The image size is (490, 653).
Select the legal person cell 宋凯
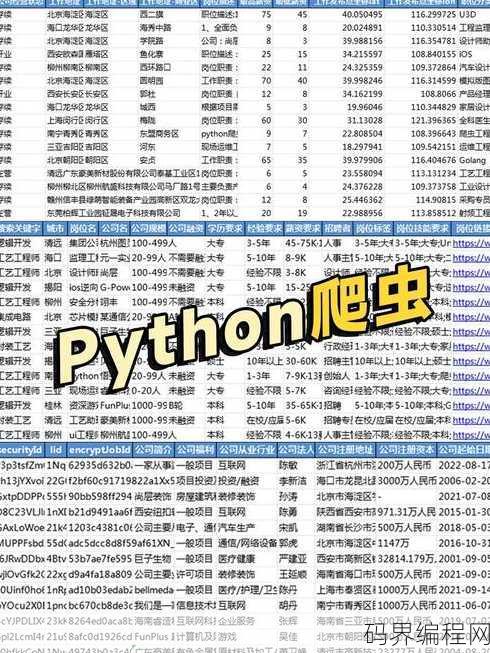(288, 528)
